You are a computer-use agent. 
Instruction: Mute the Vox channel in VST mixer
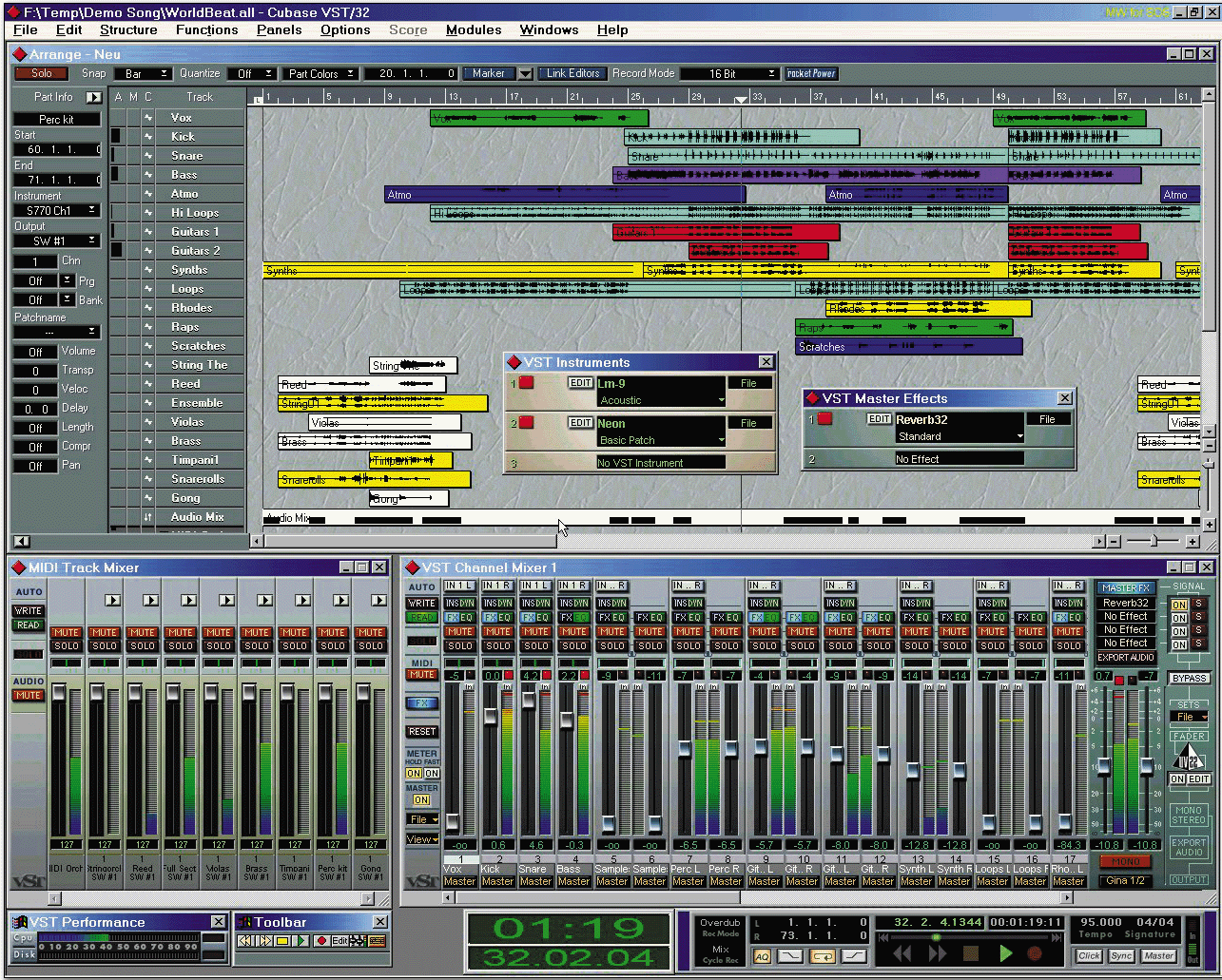click(459, 631)
